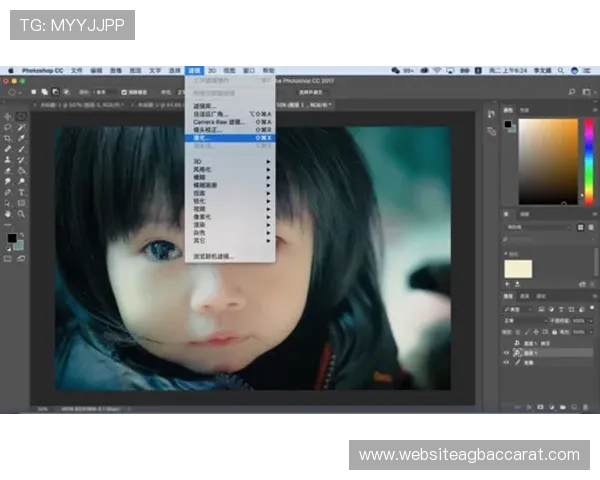Select the Crop tool
This screenshot has height=480, width=600.
(9, 139)
